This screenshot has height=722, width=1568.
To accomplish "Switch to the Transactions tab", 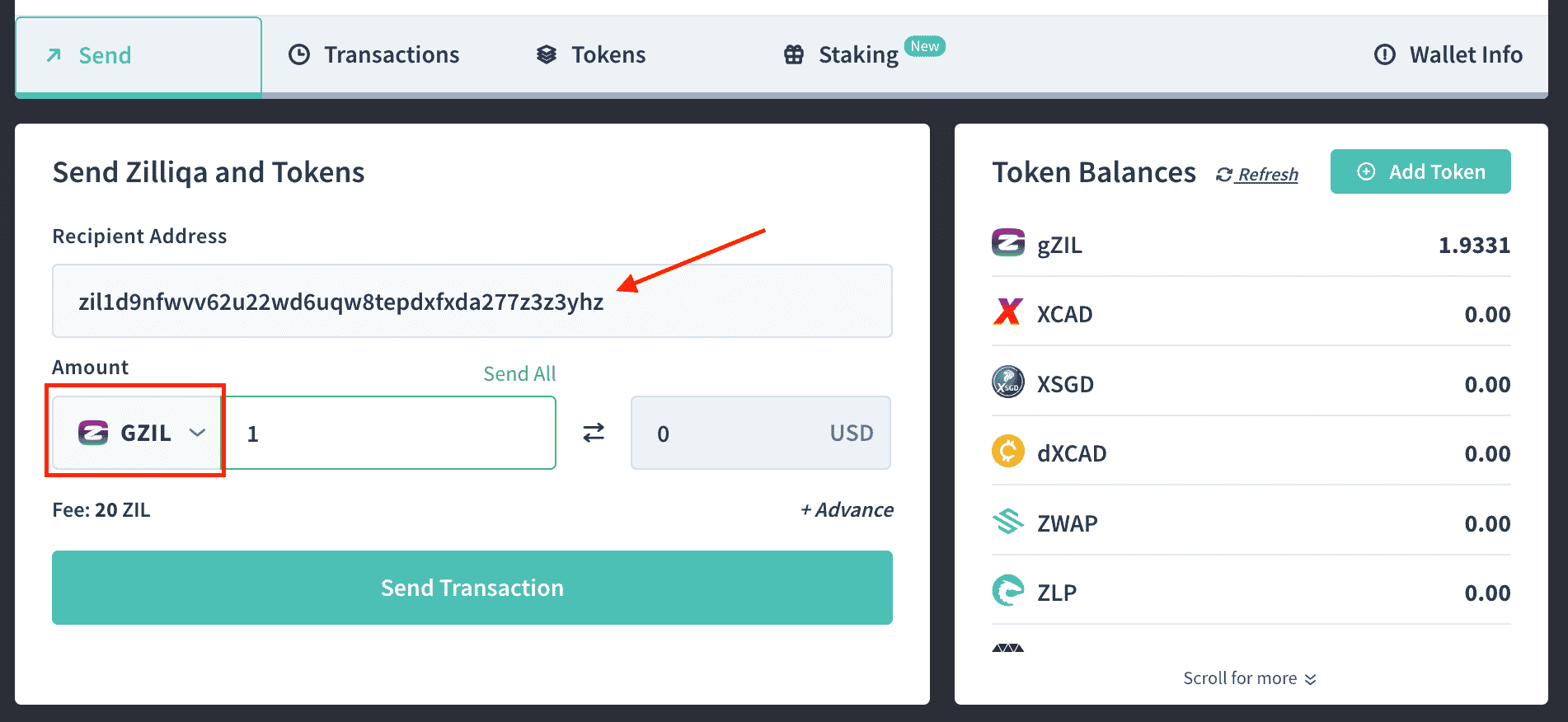I will 373,54.
